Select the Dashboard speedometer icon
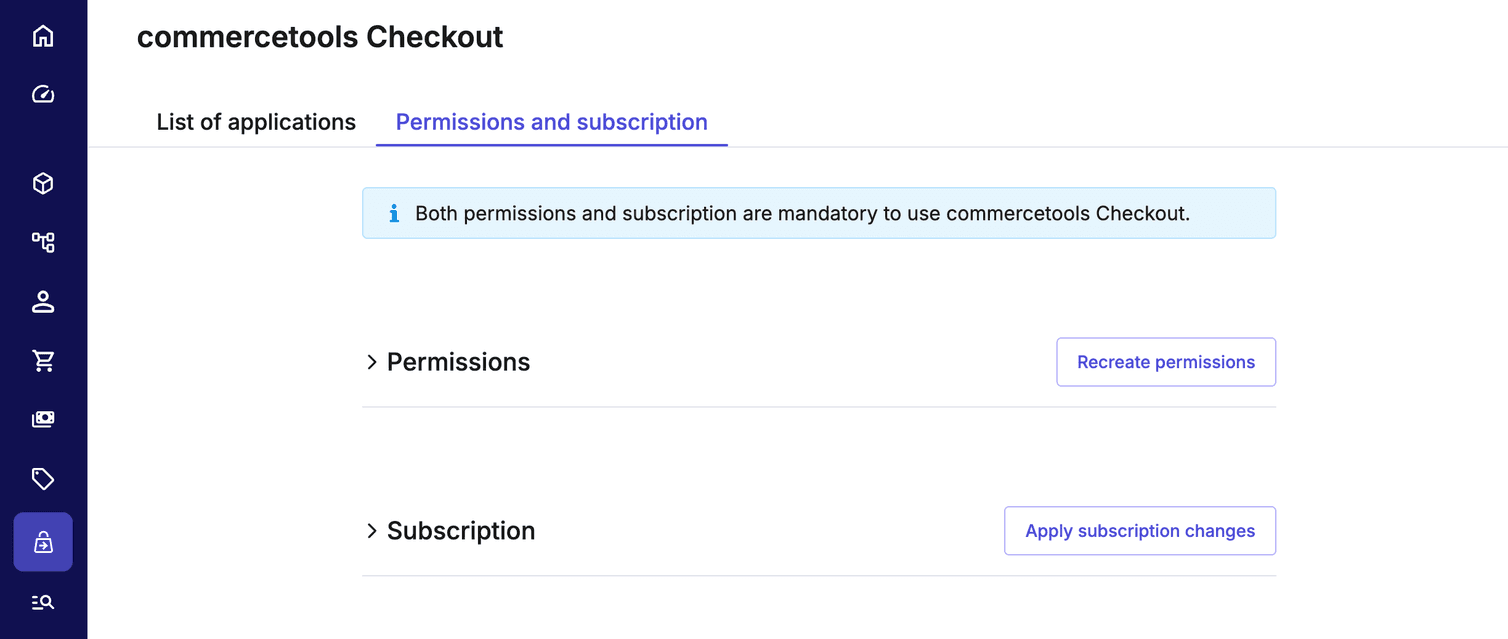Image resolution: width=1508 pixels, height=639 pixels. click(x=43, y=93)
